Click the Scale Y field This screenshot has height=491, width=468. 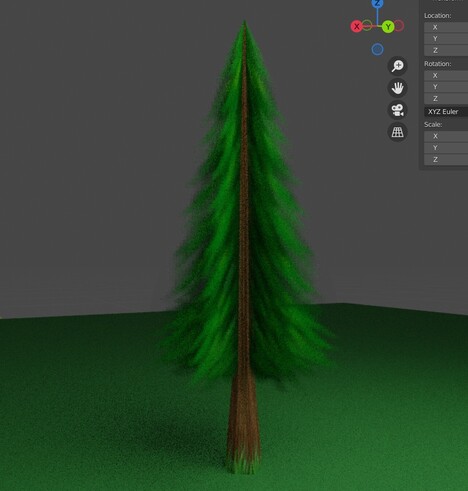point(446,148)
